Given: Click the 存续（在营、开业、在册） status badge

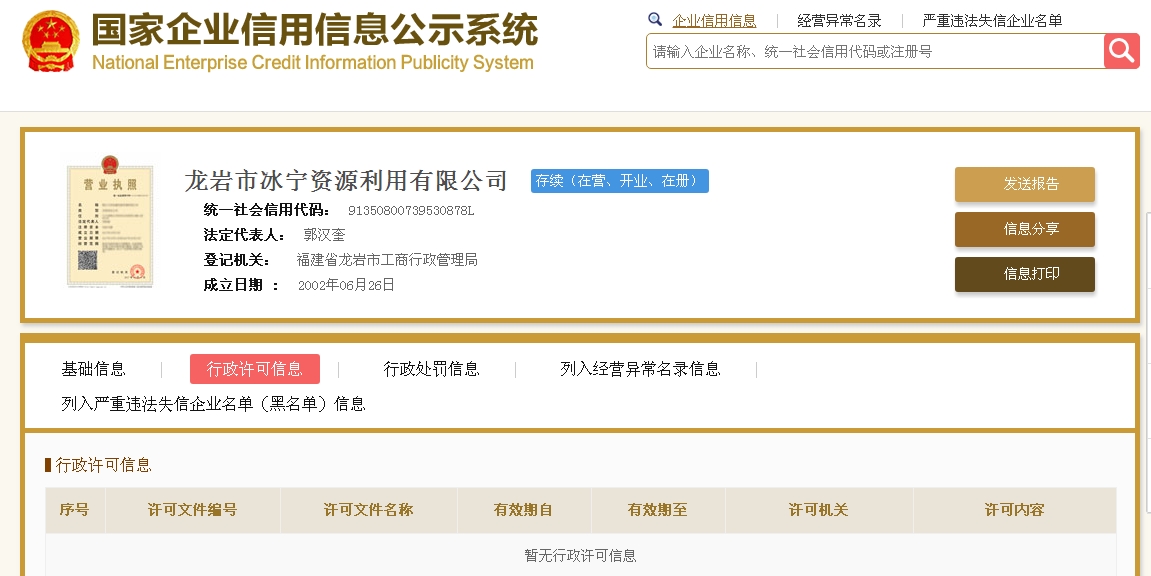Looking at the screenshot, I should tap(620, 181).
